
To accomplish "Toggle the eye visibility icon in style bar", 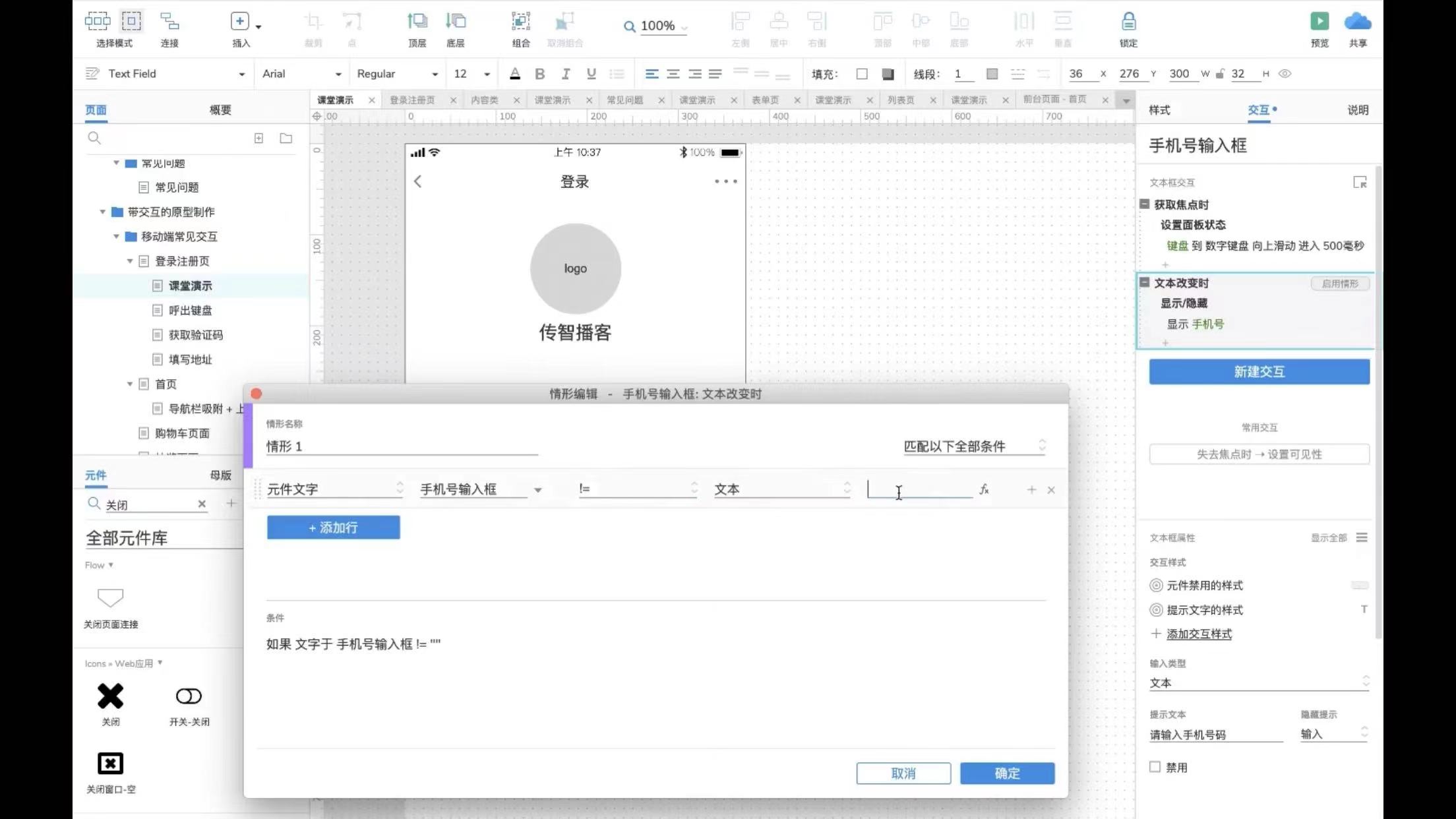I will tap(1285, 74).
